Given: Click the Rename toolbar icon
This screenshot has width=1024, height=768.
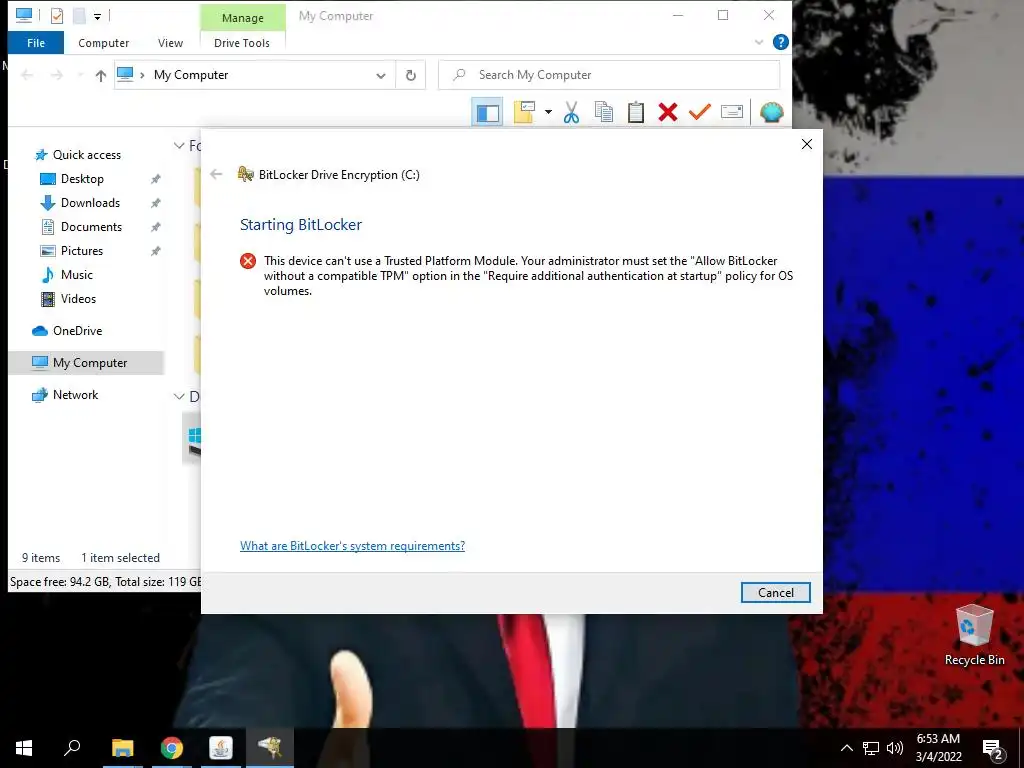Looking at the screenshot, I should coord(731,112).
